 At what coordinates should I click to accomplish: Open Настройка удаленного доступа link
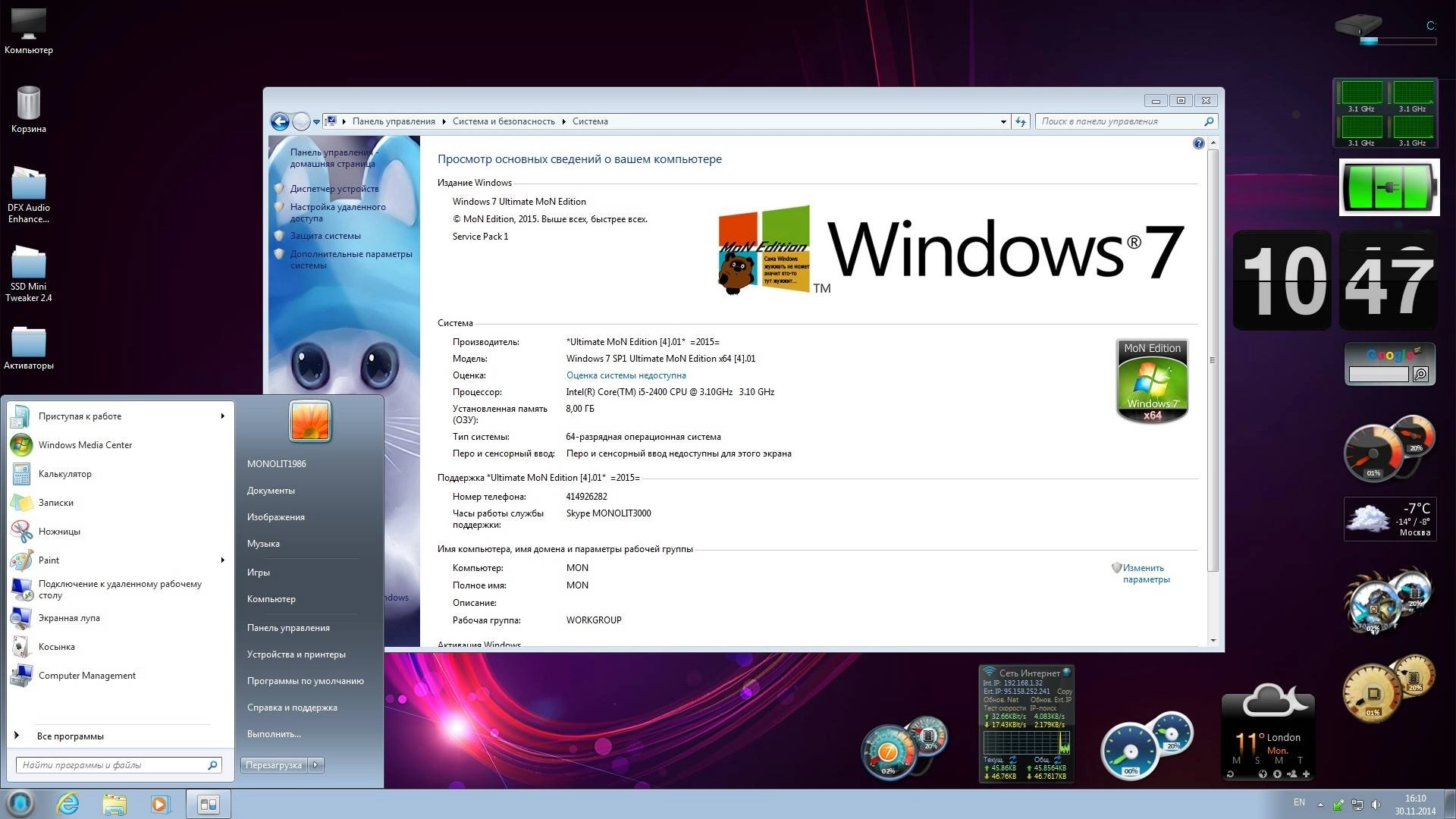pyautogui.click(x=337, y=212)
